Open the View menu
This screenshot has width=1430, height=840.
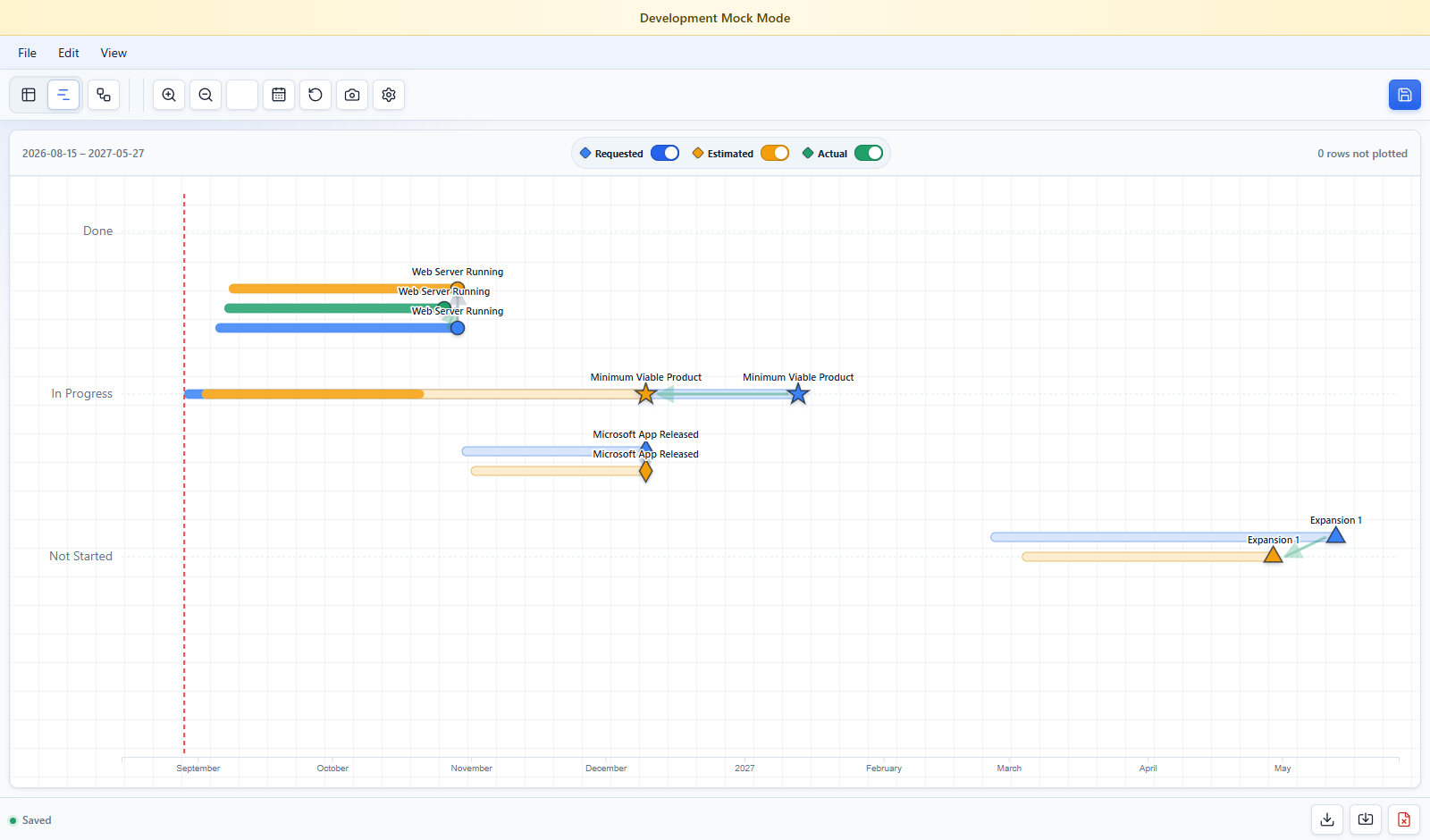pyautogui.click(x=114, y=53)
